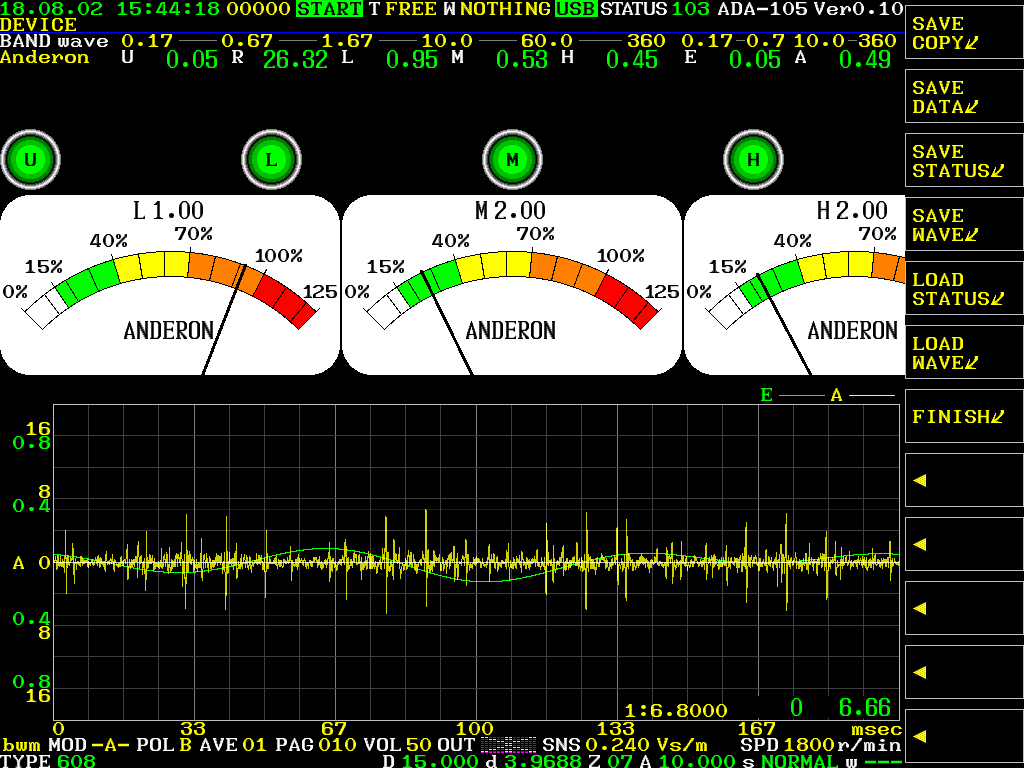Viewport: 1024px width, 768px height.
Task: Click the green U band indicator lamp
Action: (30, 159)
